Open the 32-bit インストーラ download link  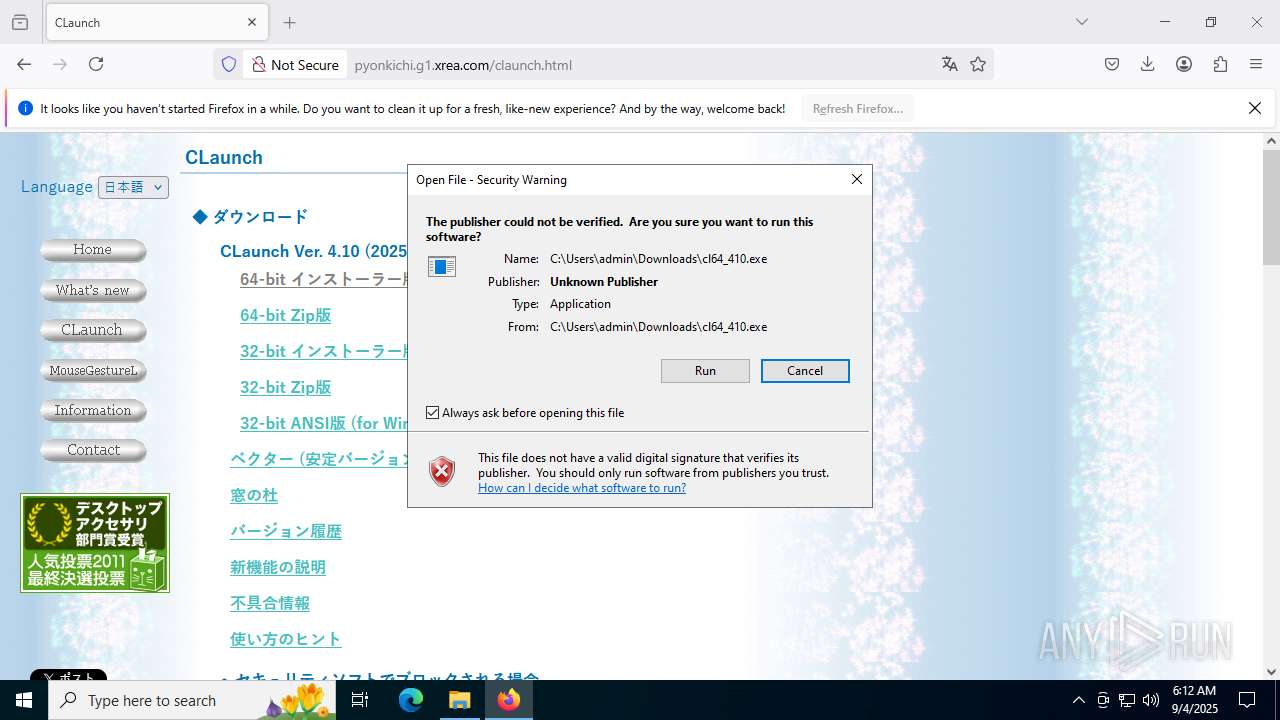324,351
